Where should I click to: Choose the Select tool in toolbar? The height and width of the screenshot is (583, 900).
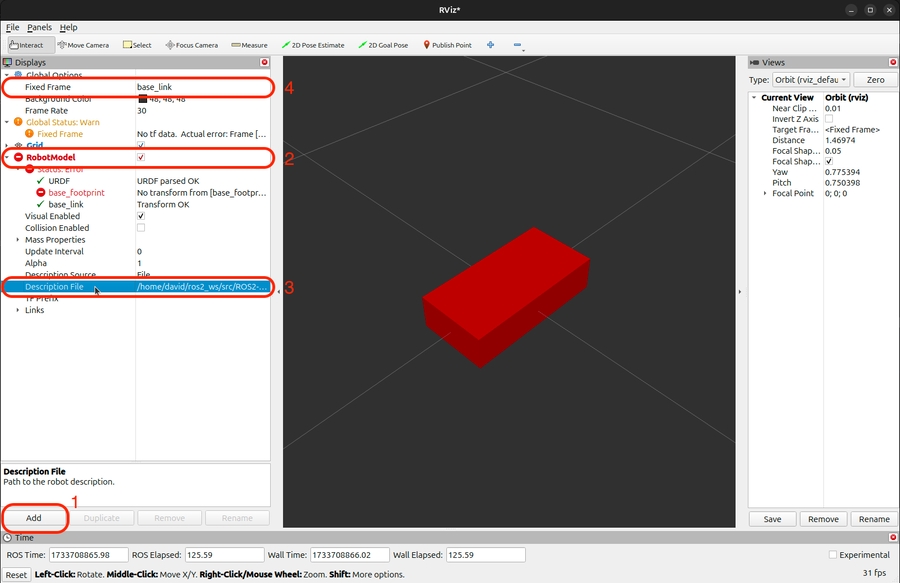click(137, 45)
